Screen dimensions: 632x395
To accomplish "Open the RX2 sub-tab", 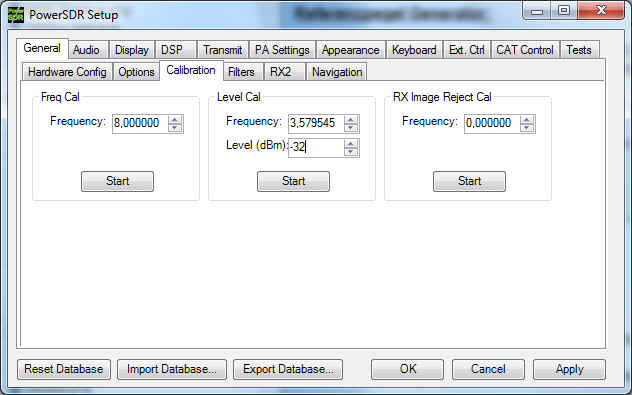I will [x=281, y=72].
